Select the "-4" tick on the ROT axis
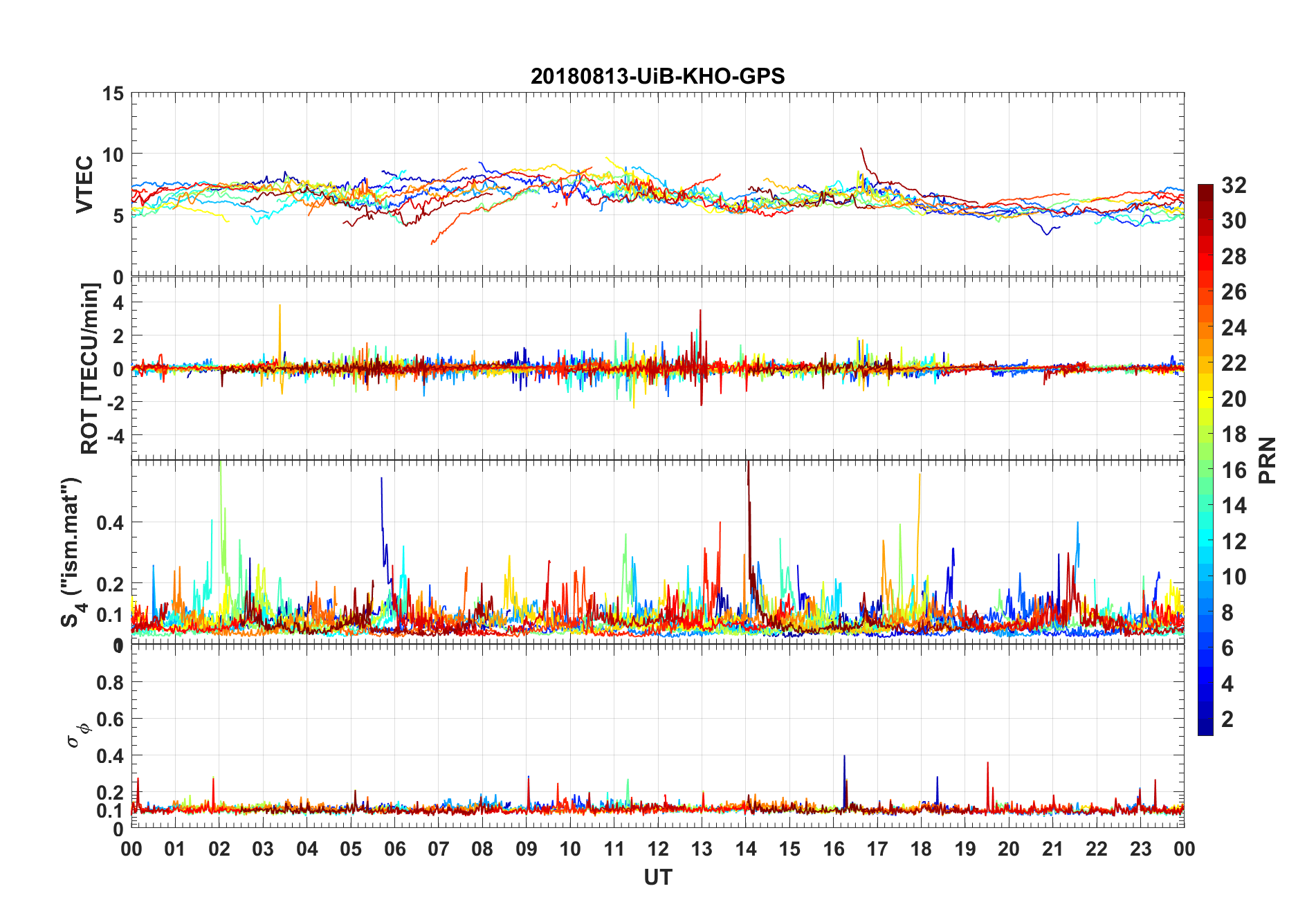 [115, 436]
